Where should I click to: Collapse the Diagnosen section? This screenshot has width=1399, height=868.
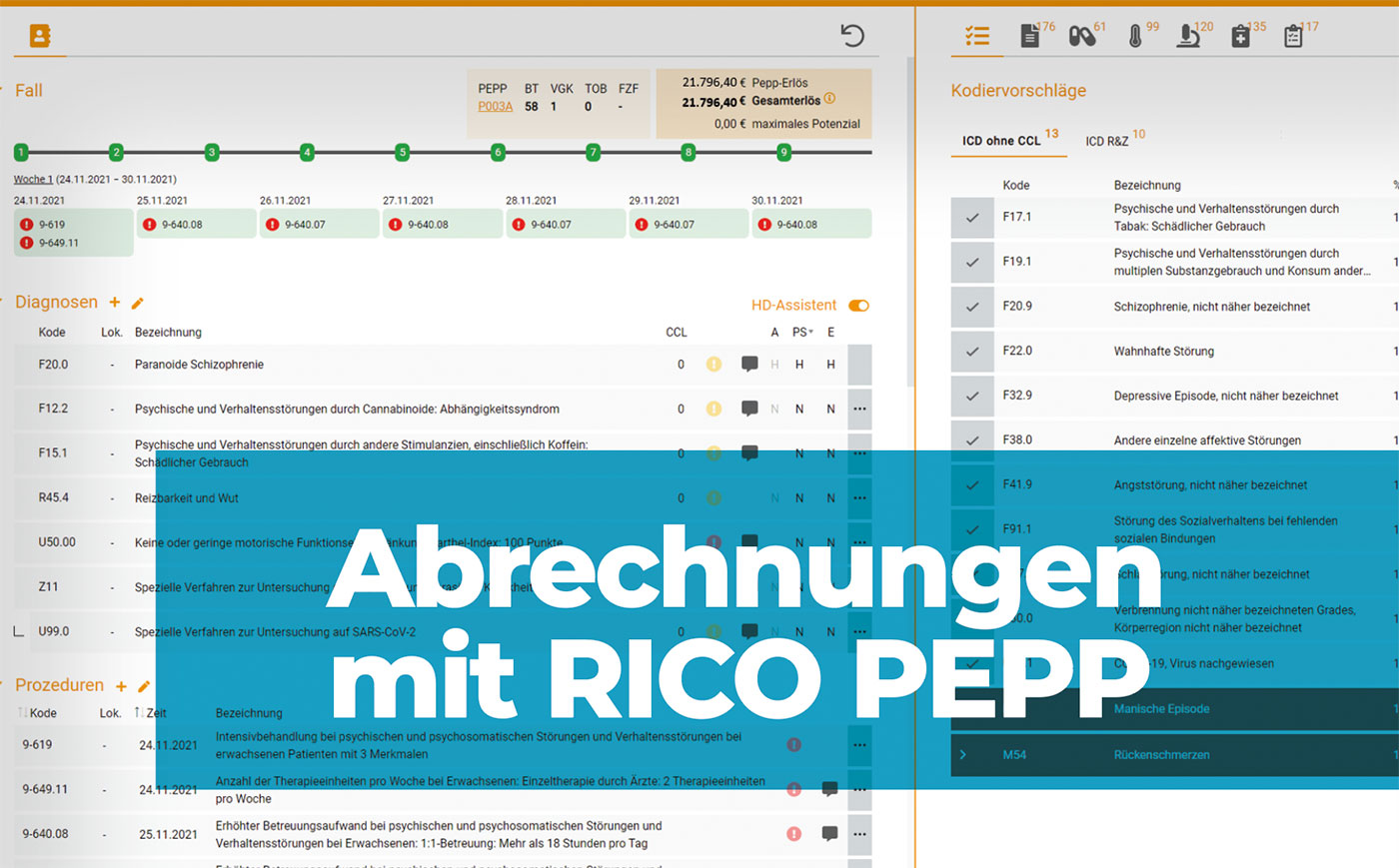point(3,301)
